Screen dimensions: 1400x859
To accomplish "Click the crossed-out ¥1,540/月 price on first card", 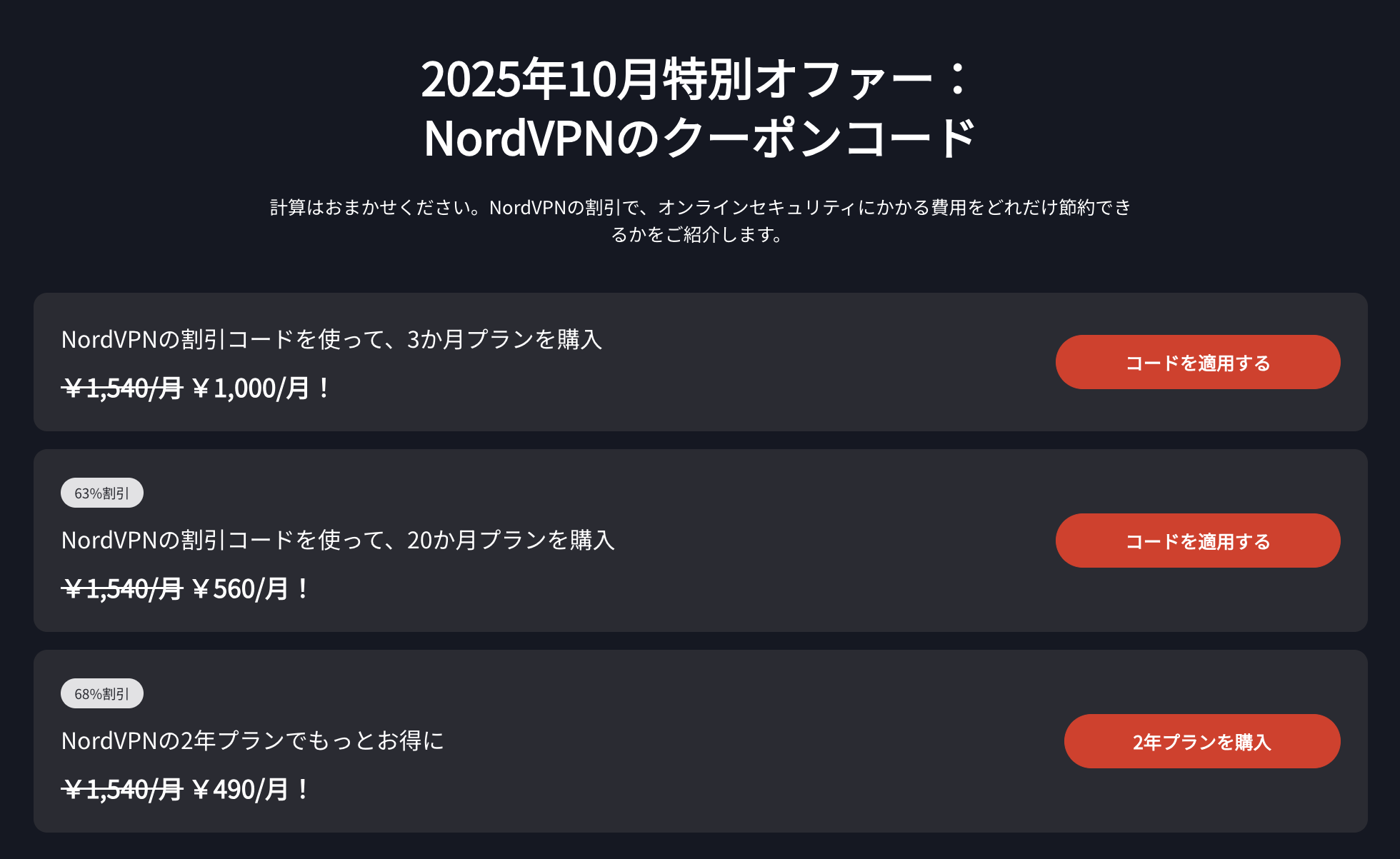I will pos(121,388).
